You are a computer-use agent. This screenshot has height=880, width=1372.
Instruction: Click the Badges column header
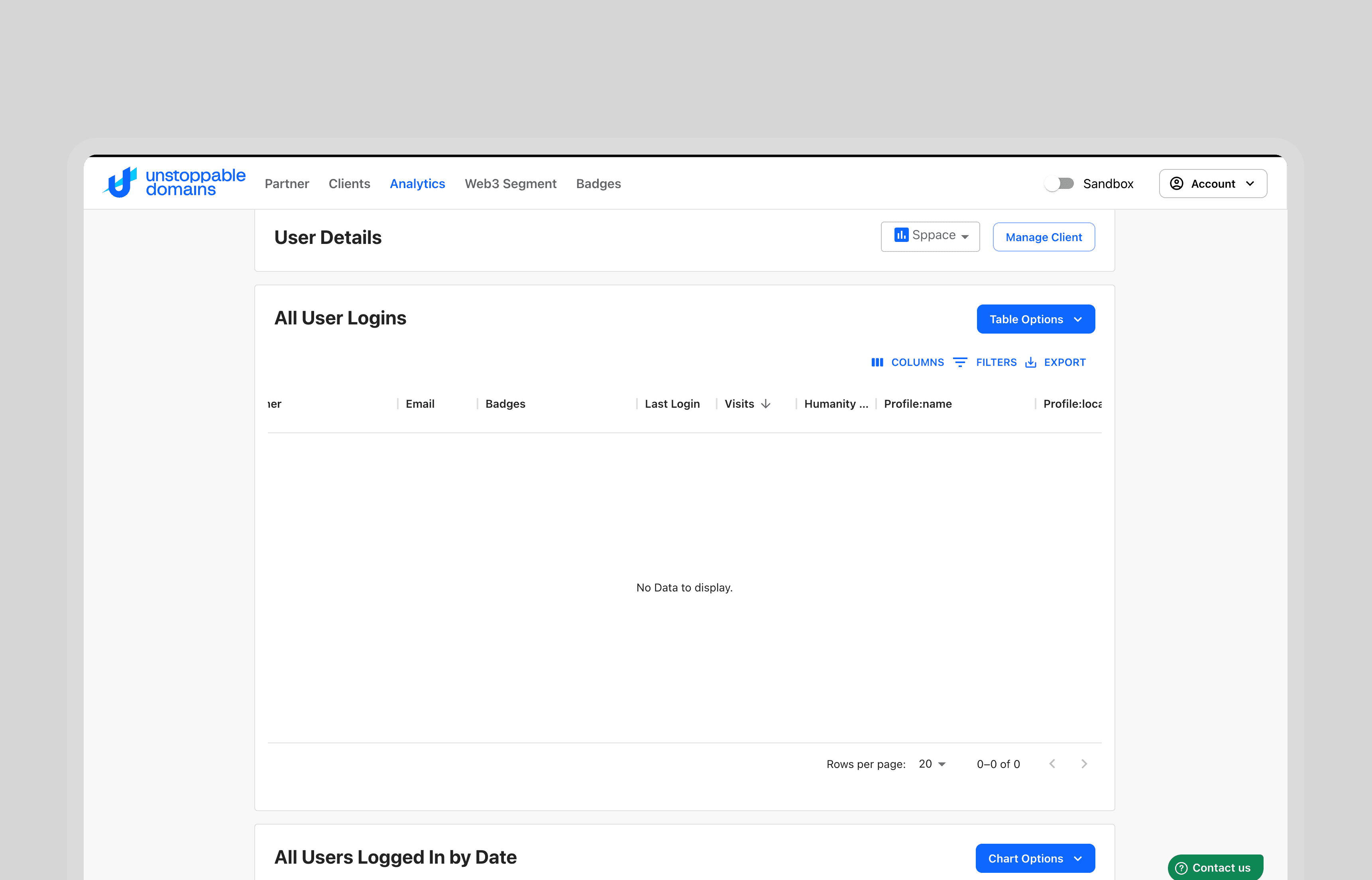point(505,404)
